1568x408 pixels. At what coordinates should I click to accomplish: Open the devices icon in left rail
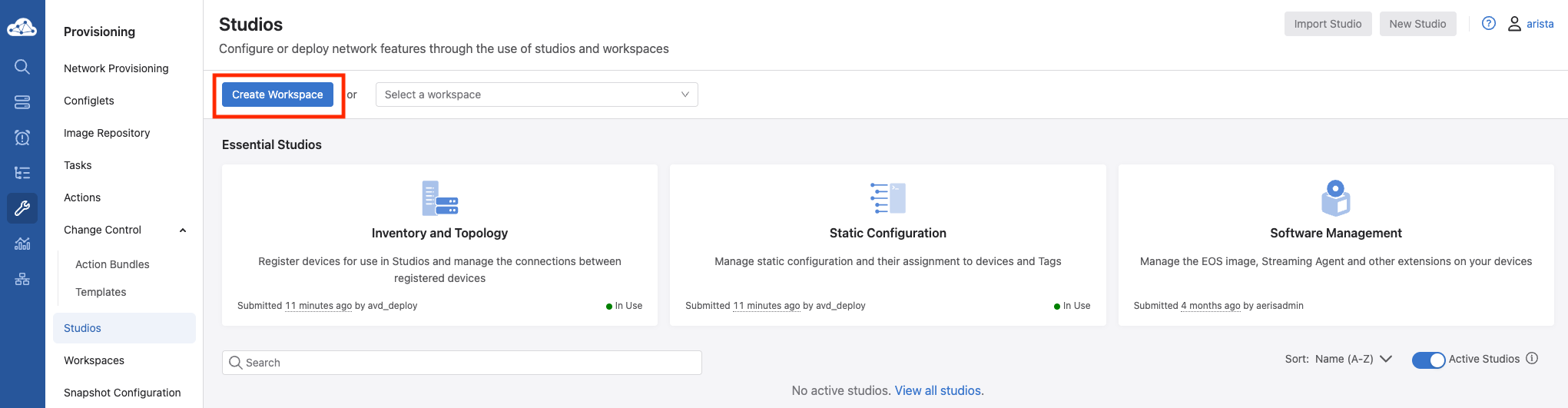click(x=22, y=102)
